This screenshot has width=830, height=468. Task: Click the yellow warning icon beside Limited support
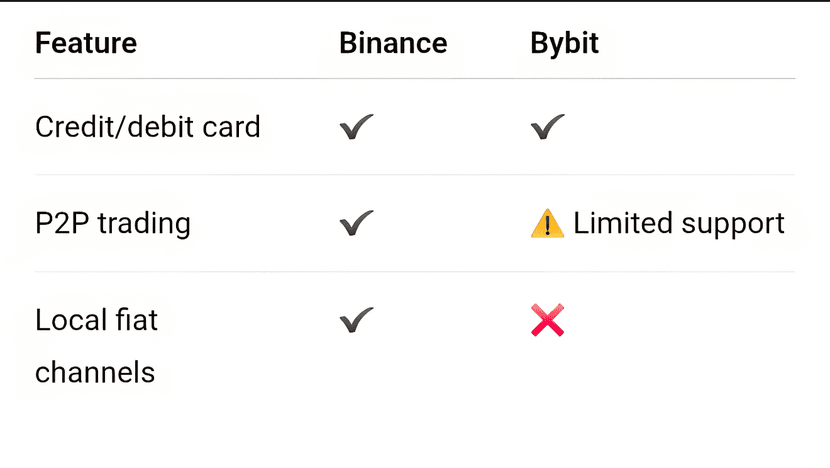[x=547, y=224]
